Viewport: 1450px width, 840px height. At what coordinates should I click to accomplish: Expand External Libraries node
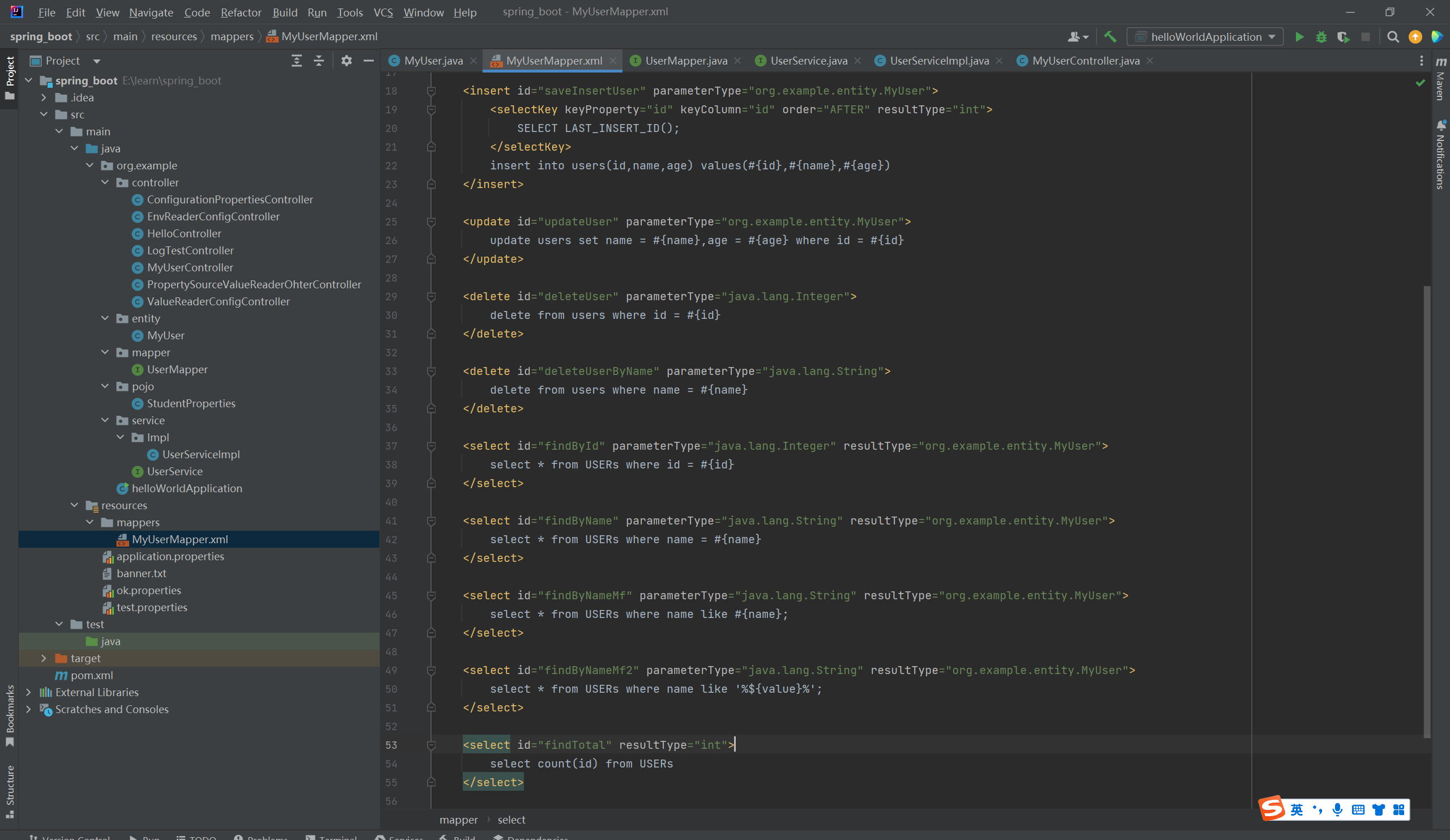(28, 692)
